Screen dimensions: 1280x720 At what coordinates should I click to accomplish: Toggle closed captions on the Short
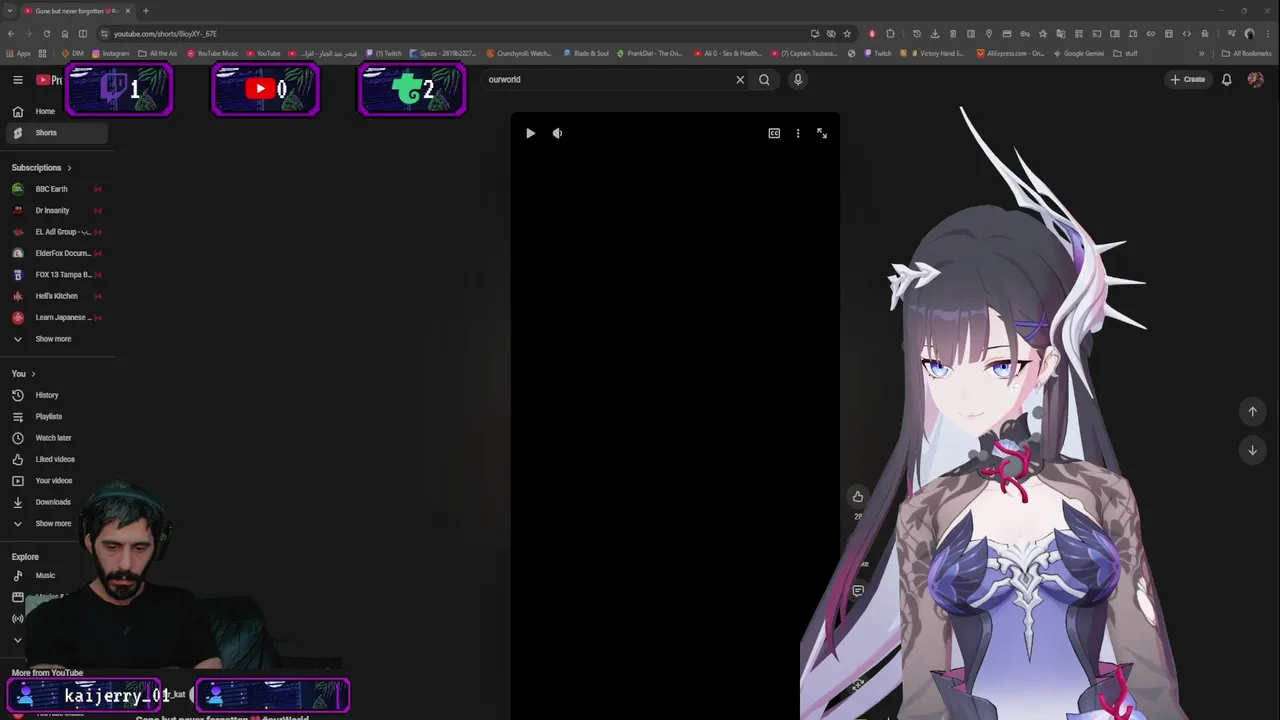774,133
